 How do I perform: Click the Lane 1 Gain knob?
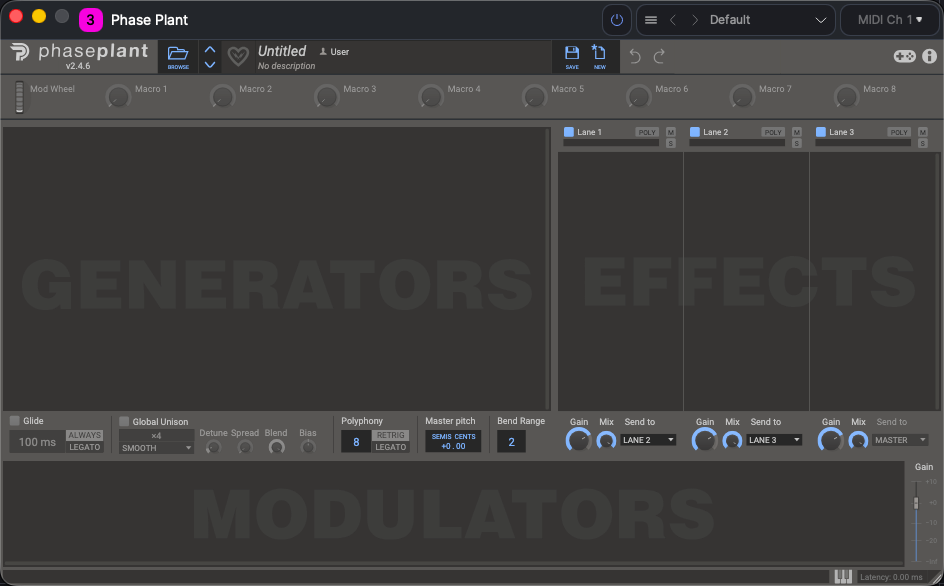pos(579,440)
